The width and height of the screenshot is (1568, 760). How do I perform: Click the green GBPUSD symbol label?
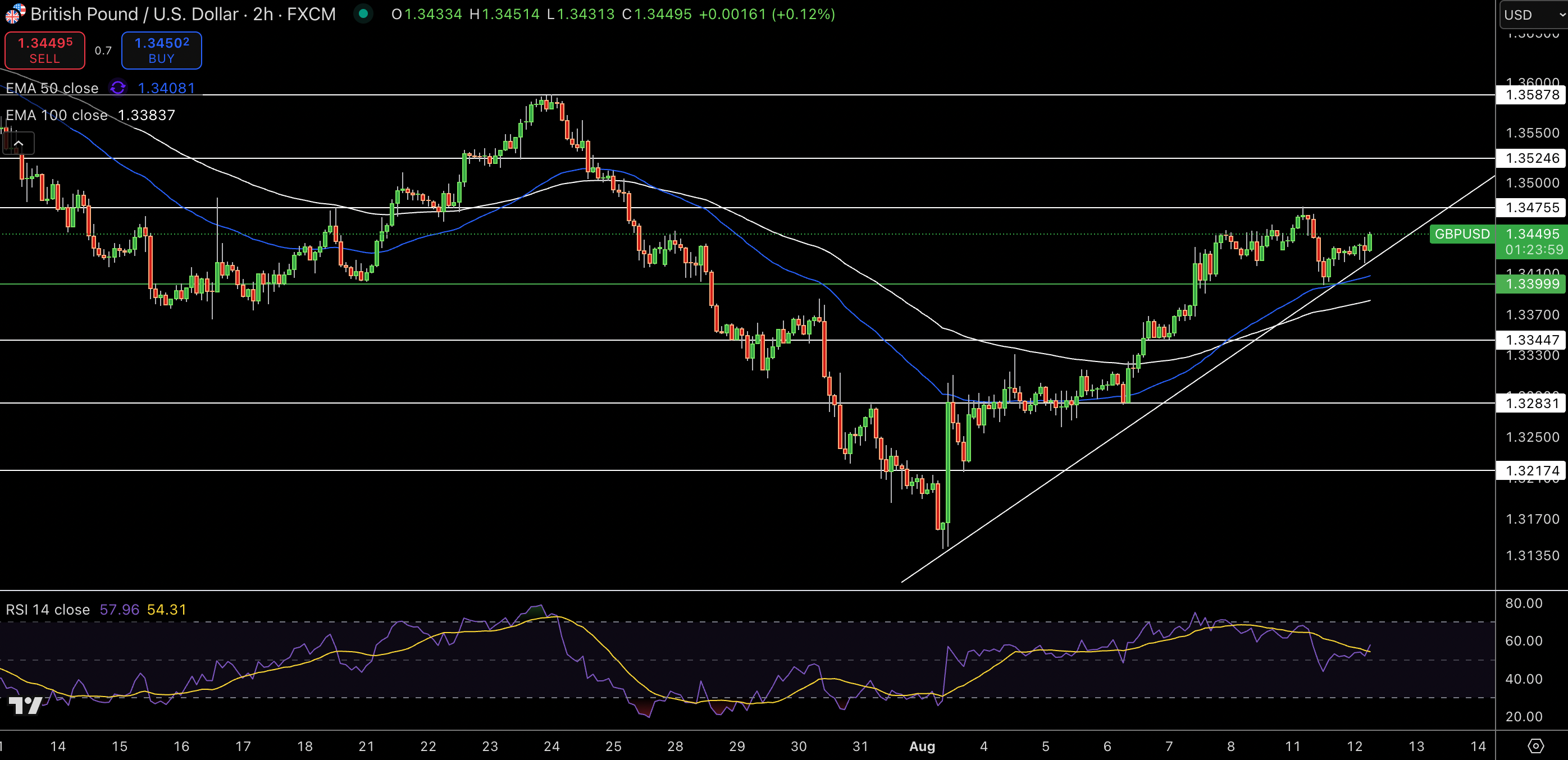[x=1462, y=234]
